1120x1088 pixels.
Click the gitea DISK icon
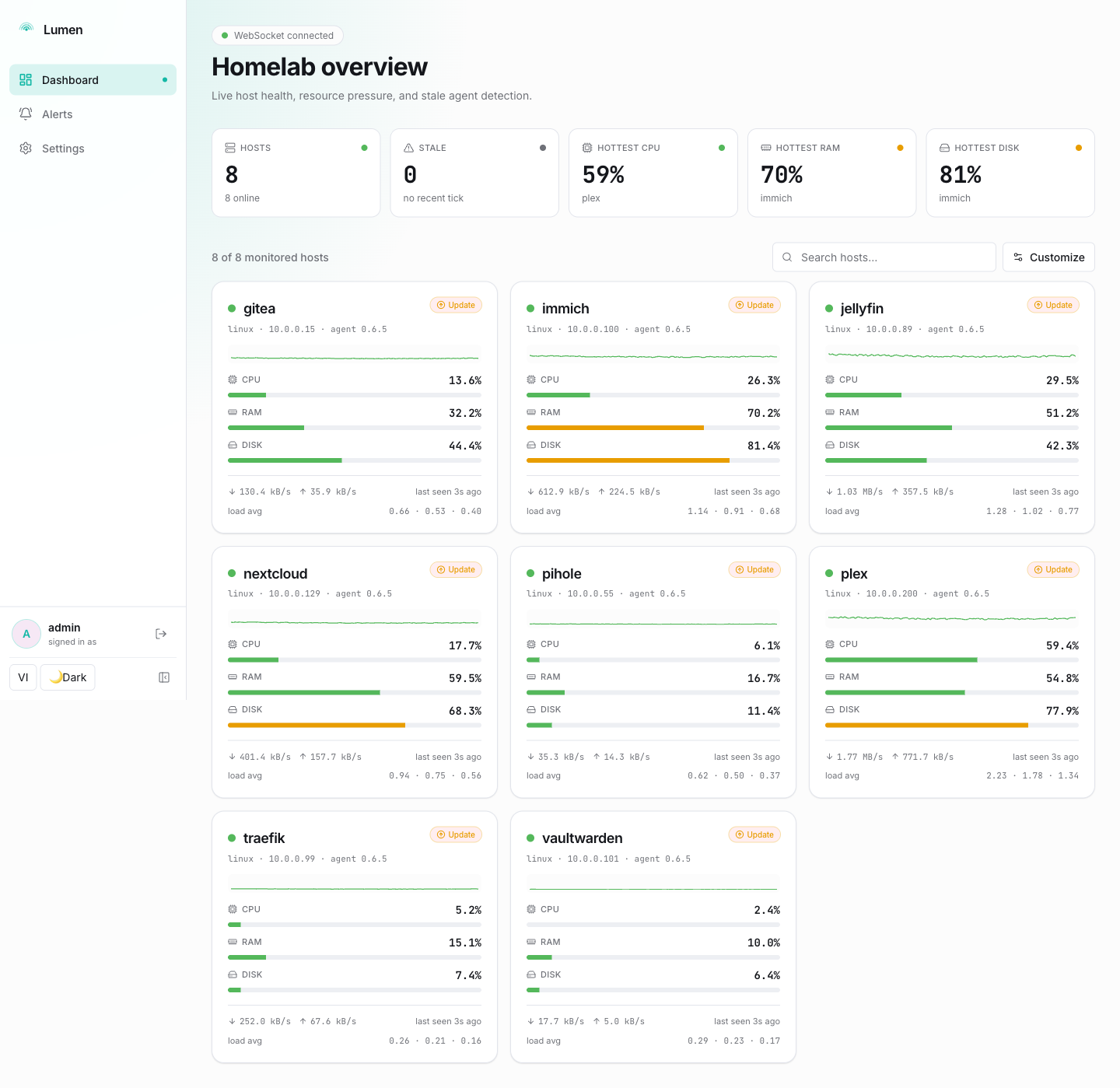tap(233, 445)
